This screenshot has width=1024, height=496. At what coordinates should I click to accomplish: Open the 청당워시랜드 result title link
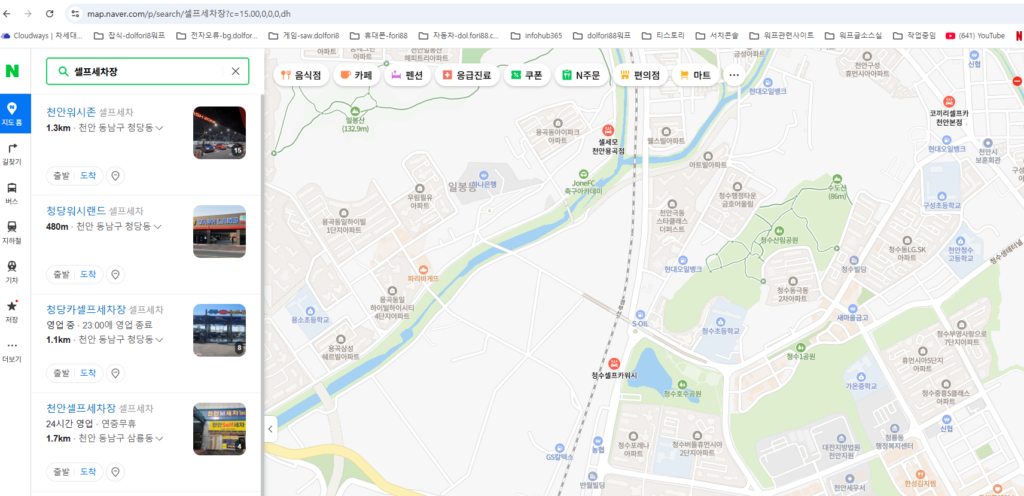coord(75,210)
